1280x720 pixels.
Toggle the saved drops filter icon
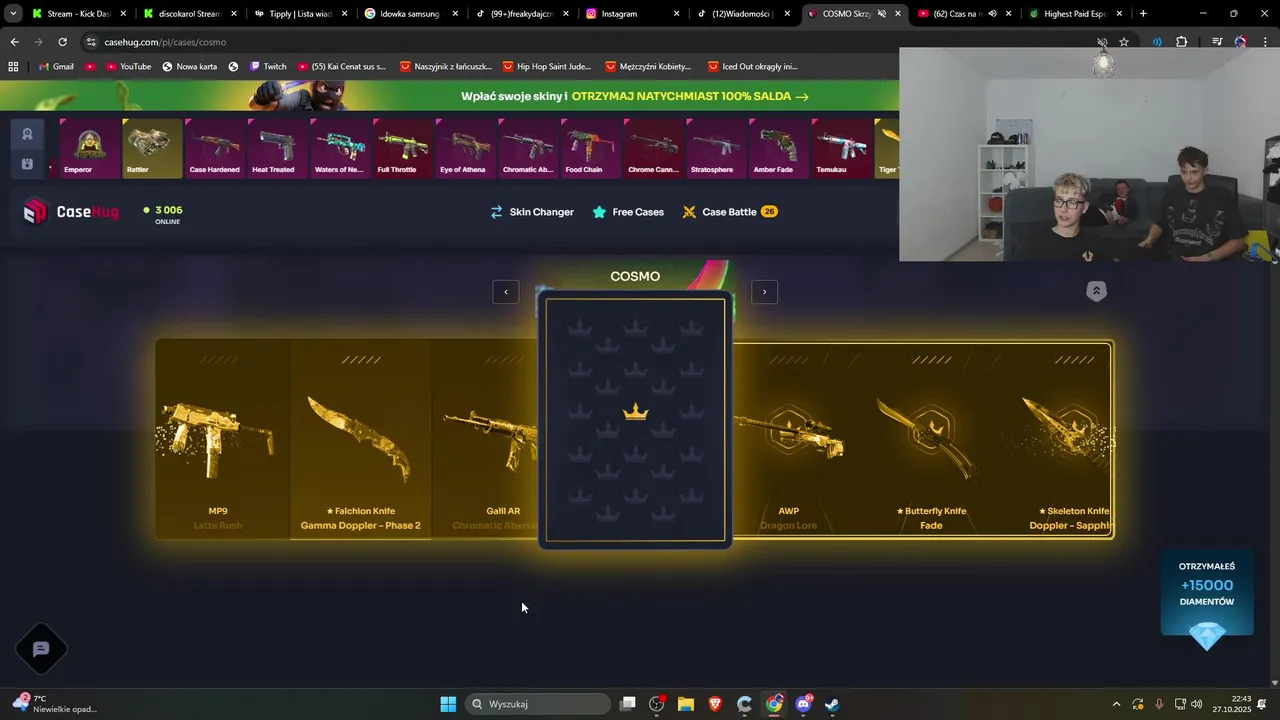pos(27,164)
